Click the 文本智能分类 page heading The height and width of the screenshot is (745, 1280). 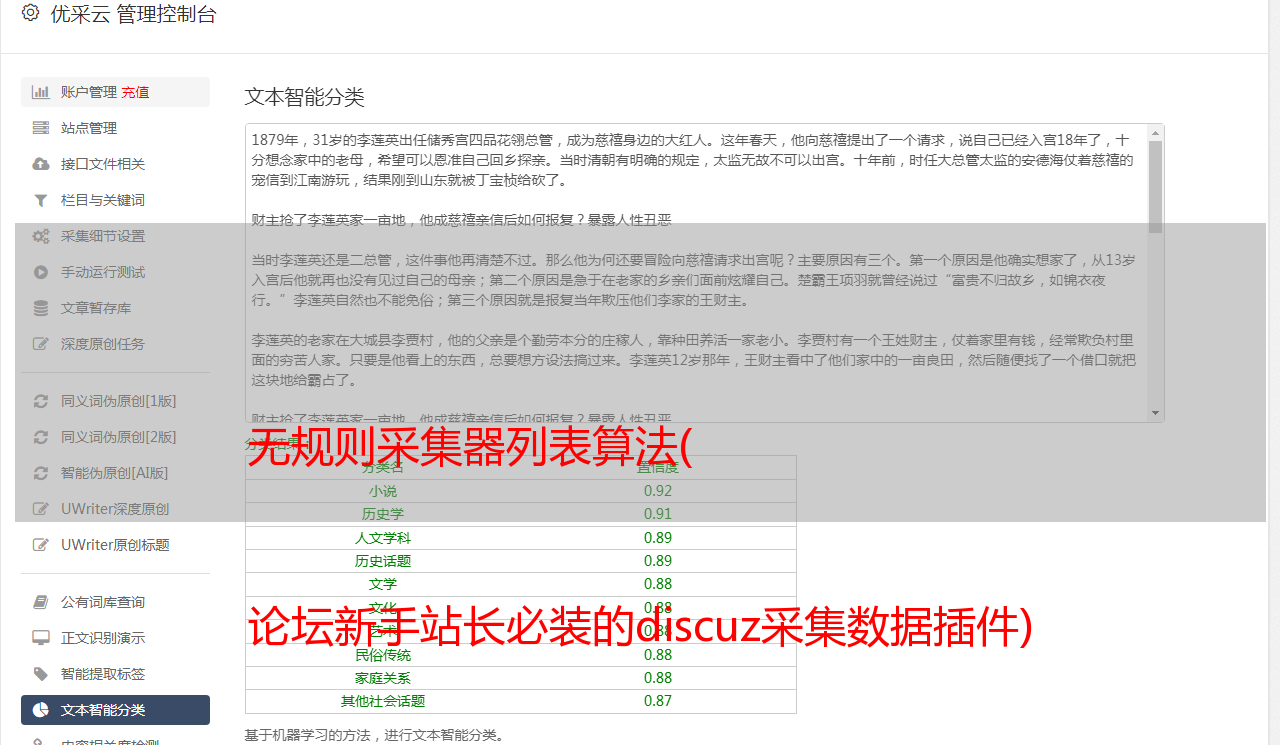pyautogui.click(x=305, y=97)
